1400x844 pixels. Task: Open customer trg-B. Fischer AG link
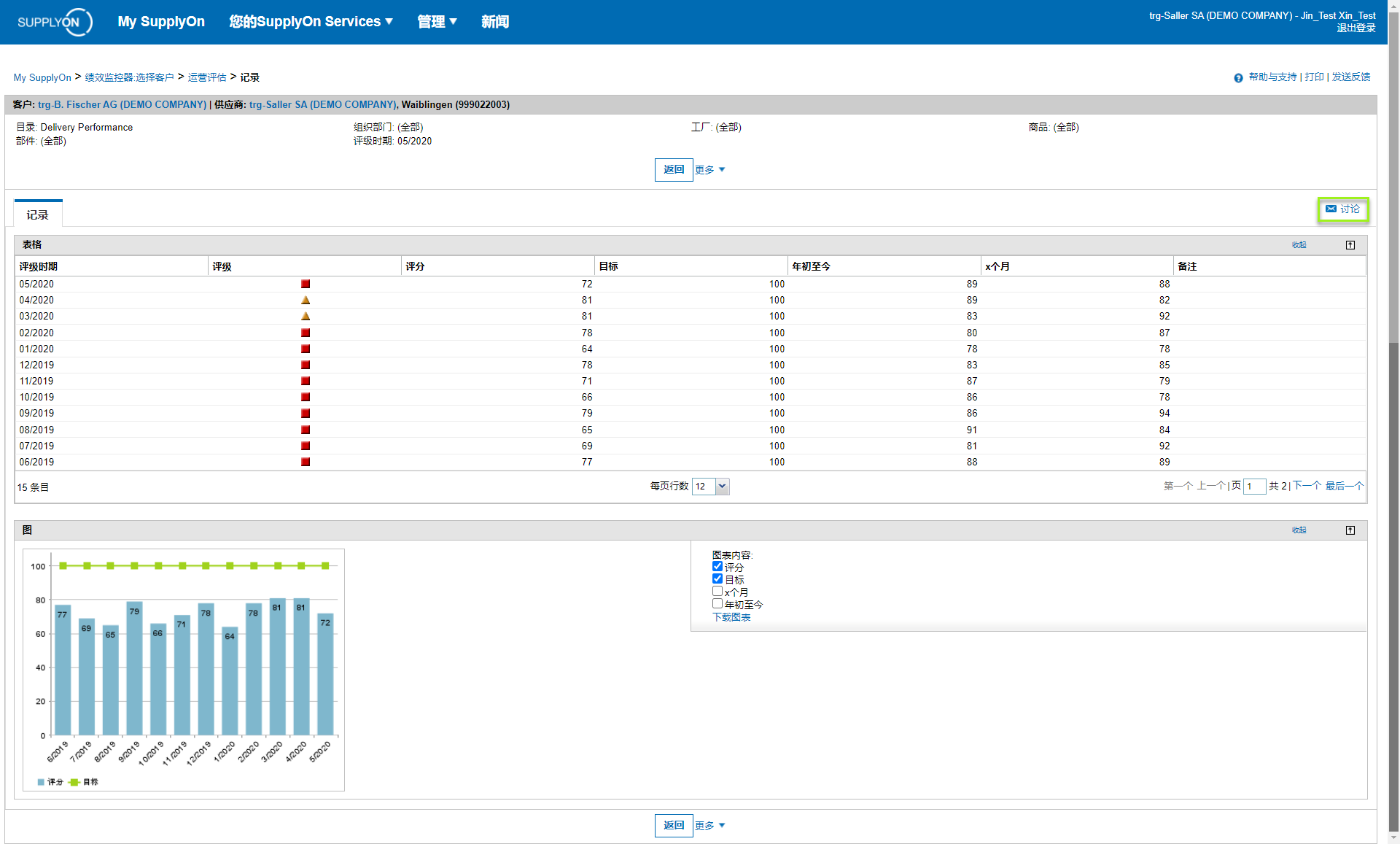pyautogui.click(x=122, y=104)
